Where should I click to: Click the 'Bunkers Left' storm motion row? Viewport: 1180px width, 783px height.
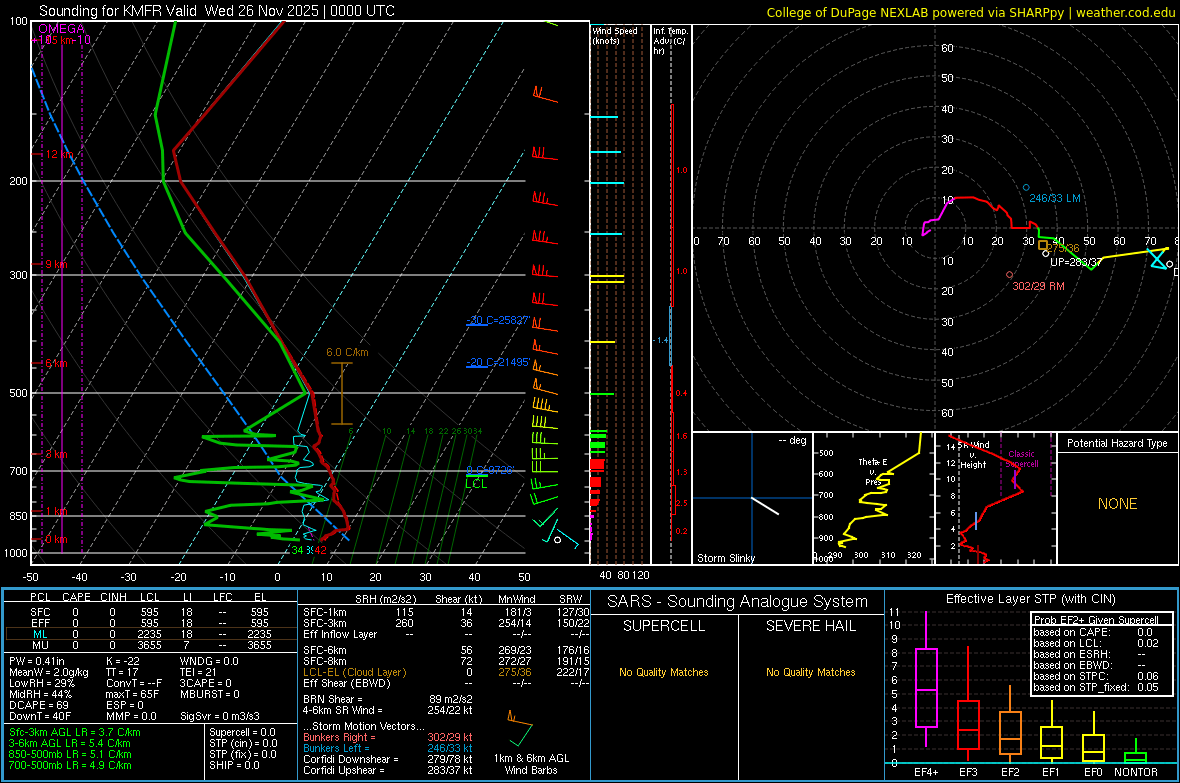point(388,748)
